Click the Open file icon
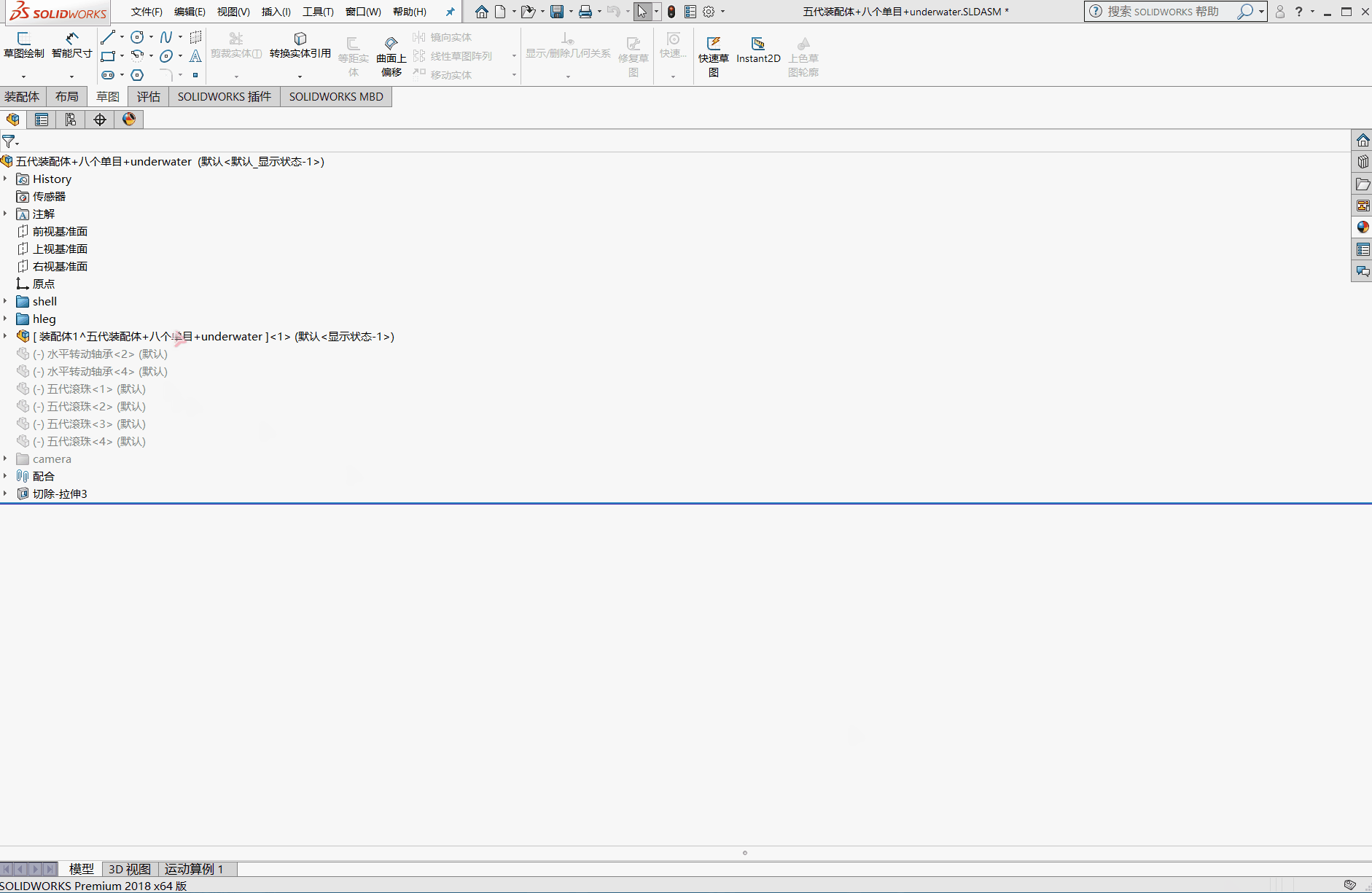 pos(528,12)
